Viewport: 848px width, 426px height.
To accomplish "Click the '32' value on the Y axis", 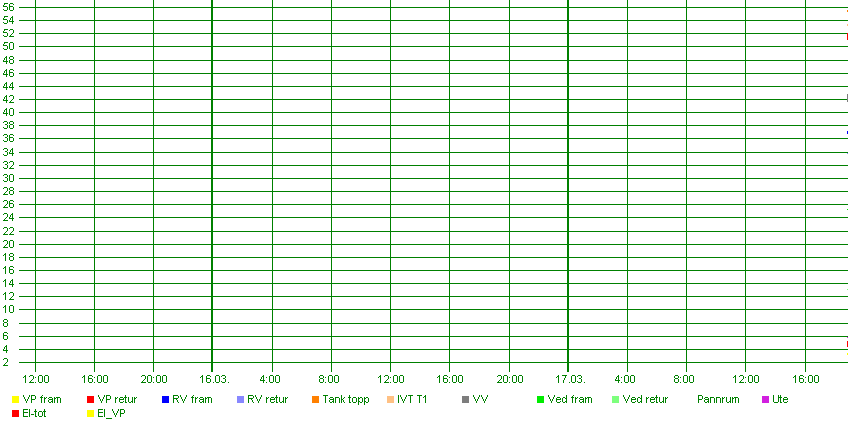I will coord(8,165).
